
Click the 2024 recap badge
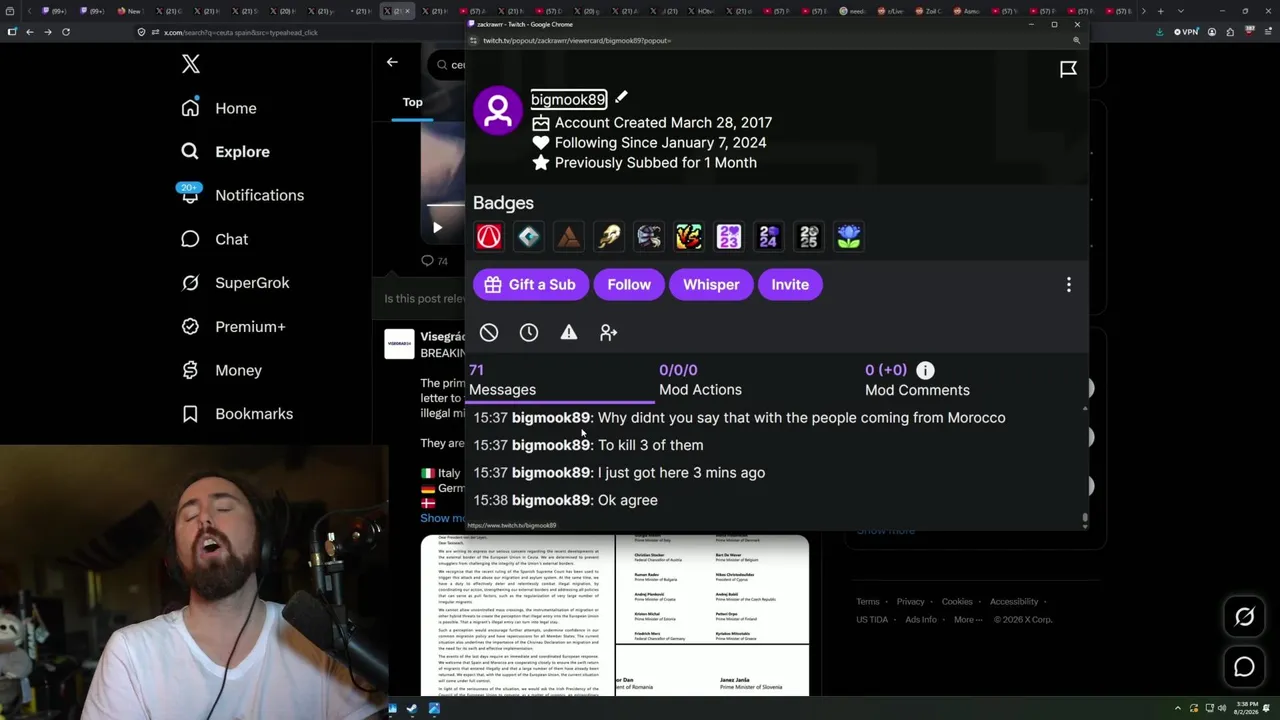coord(769,237)
